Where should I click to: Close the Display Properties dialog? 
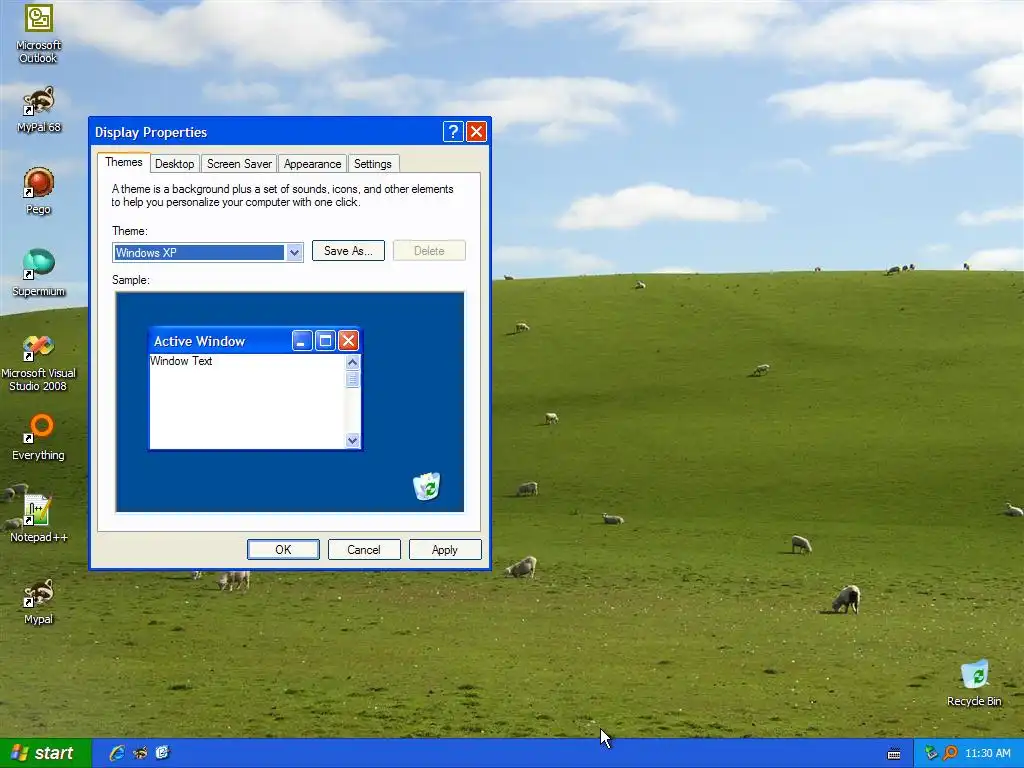tap(477, 132)
